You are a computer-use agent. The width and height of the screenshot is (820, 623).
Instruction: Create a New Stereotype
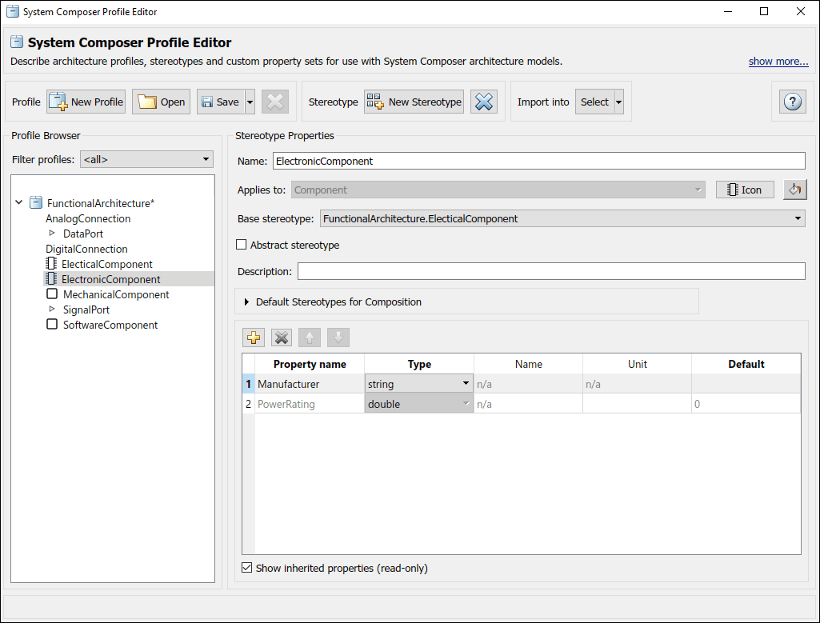(x=412, y=101)
